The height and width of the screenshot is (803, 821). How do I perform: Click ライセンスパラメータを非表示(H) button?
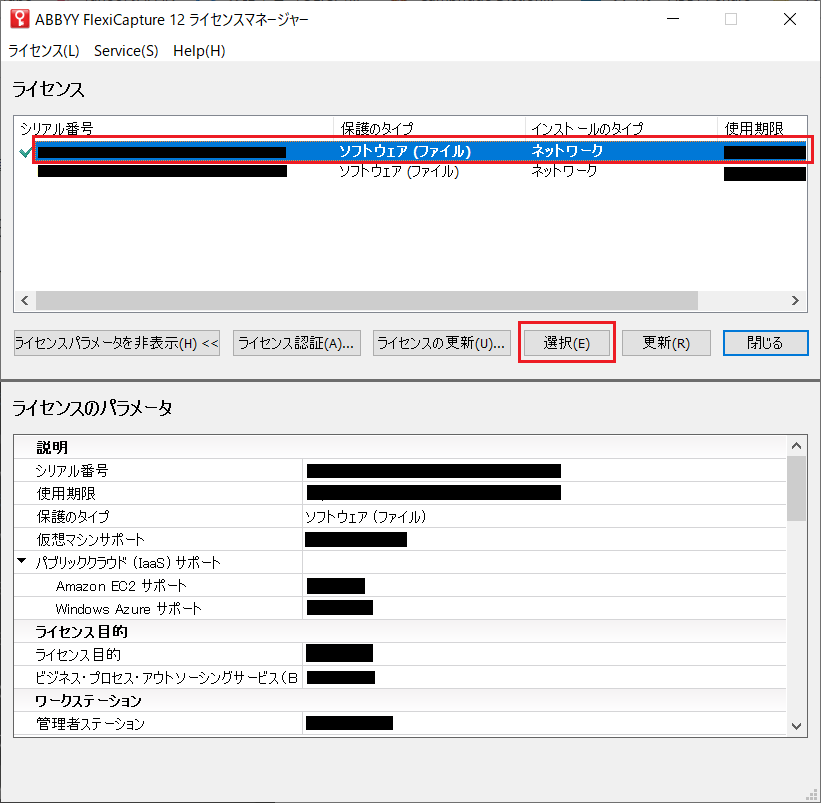[117, 343]
